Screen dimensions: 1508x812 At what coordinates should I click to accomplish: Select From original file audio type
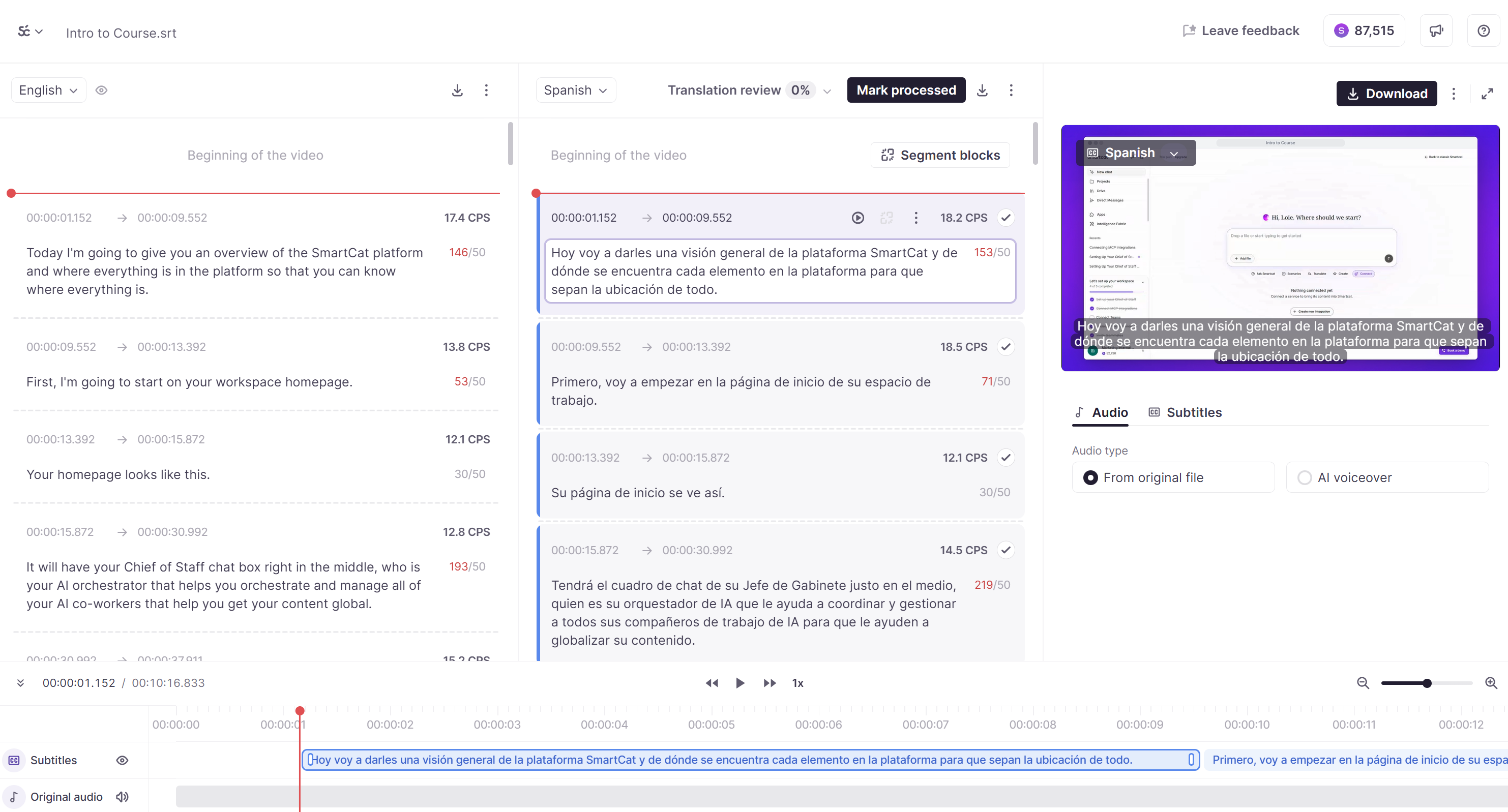click(x=1172, y=477)
